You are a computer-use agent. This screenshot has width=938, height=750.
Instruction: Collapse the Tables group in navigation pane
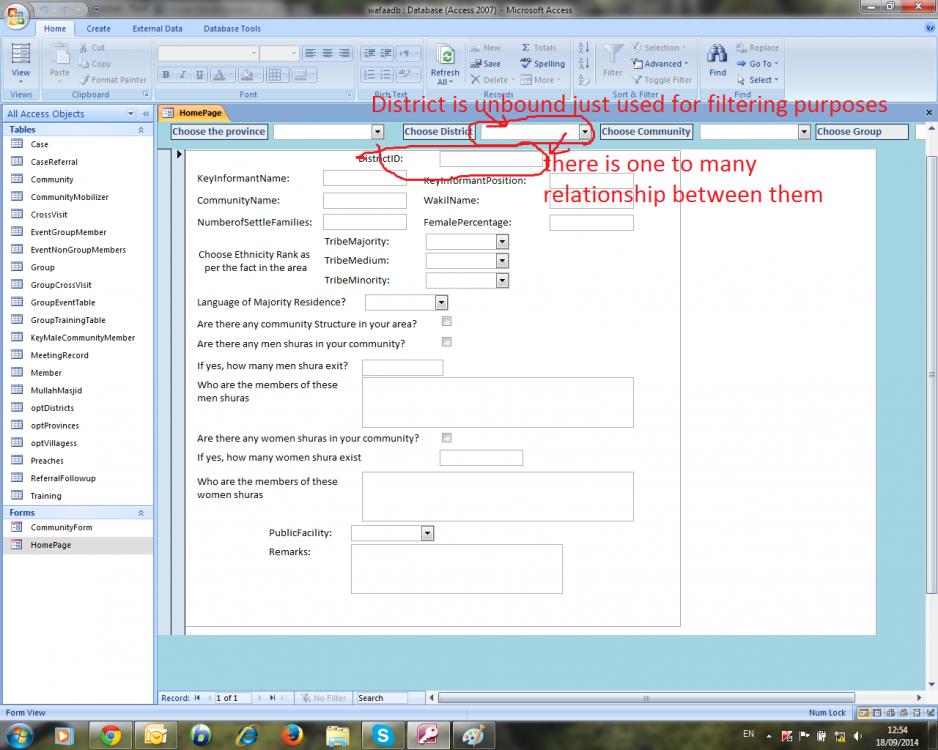coord(141,130)
